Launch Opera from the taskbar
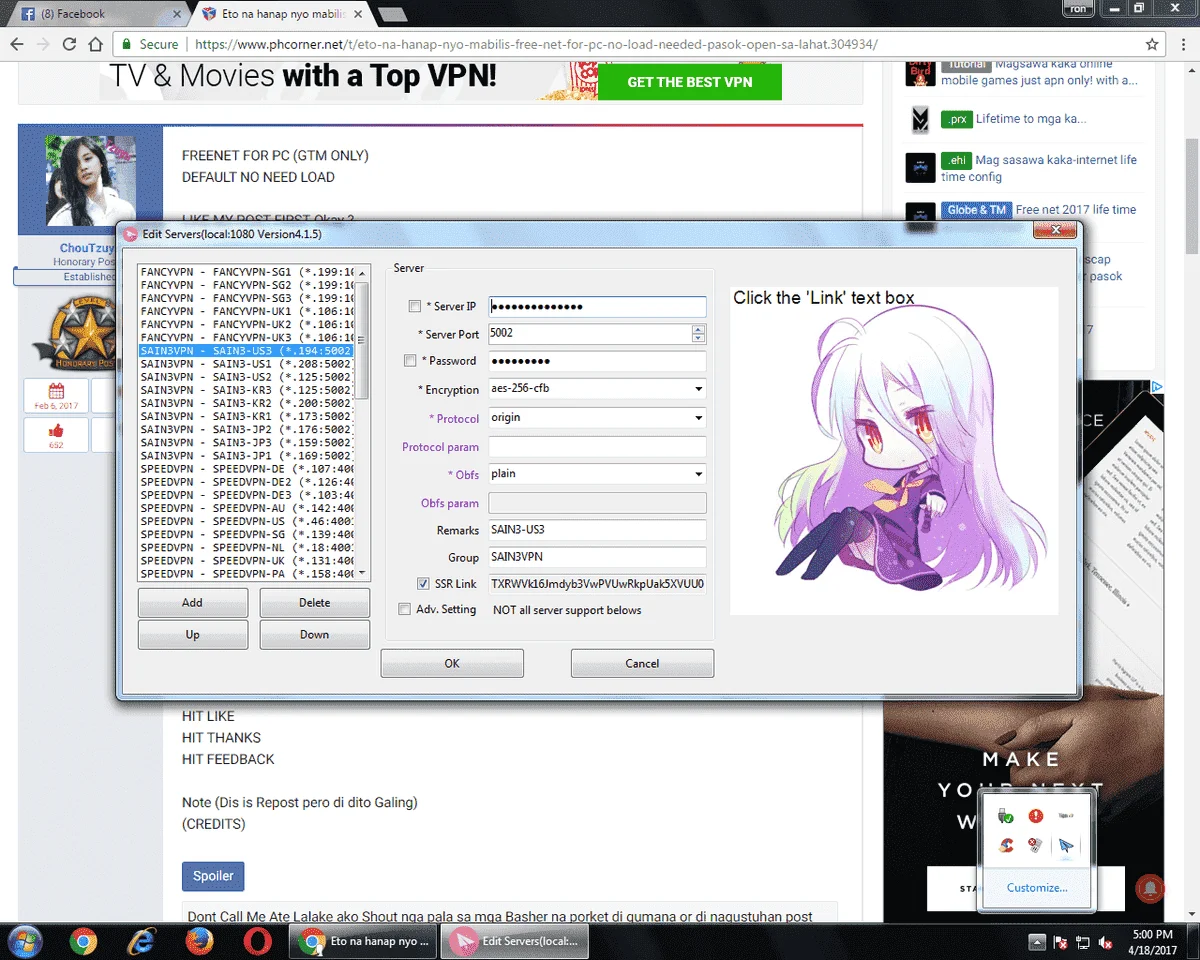The width and height of the screenshot is (1200, 960). 258,941
